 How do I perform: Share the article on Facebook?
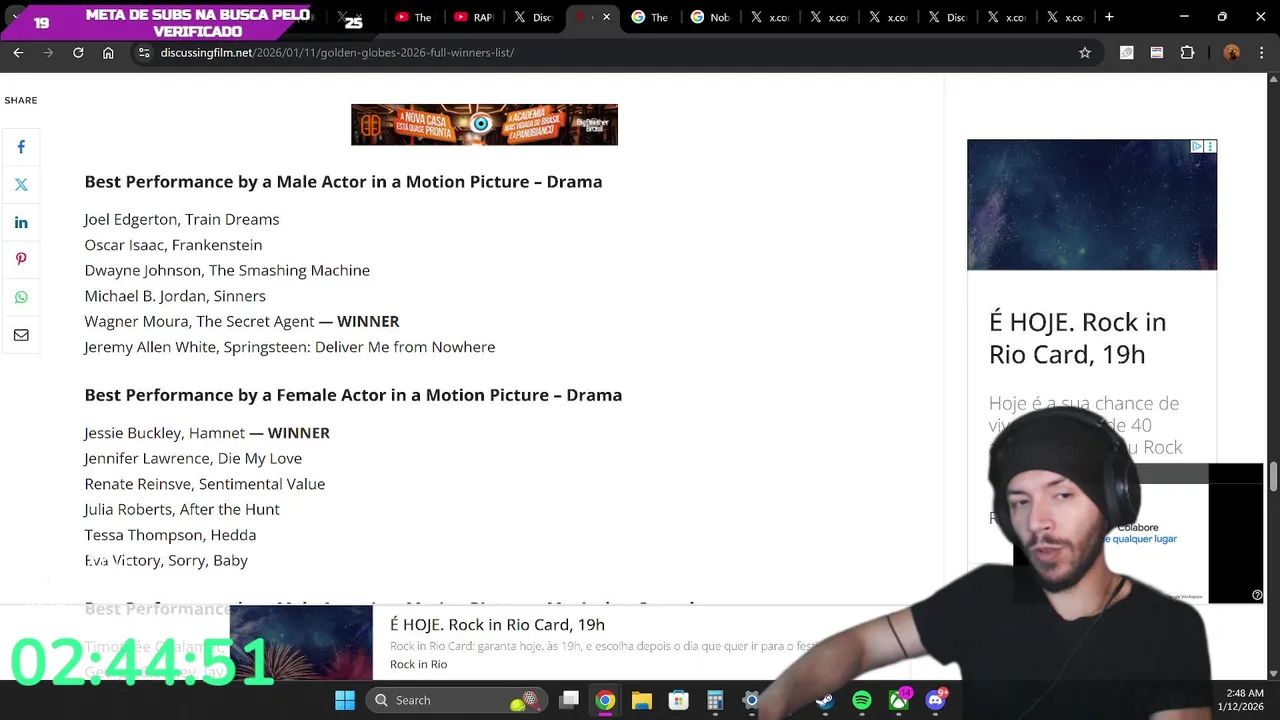point(21,147)
